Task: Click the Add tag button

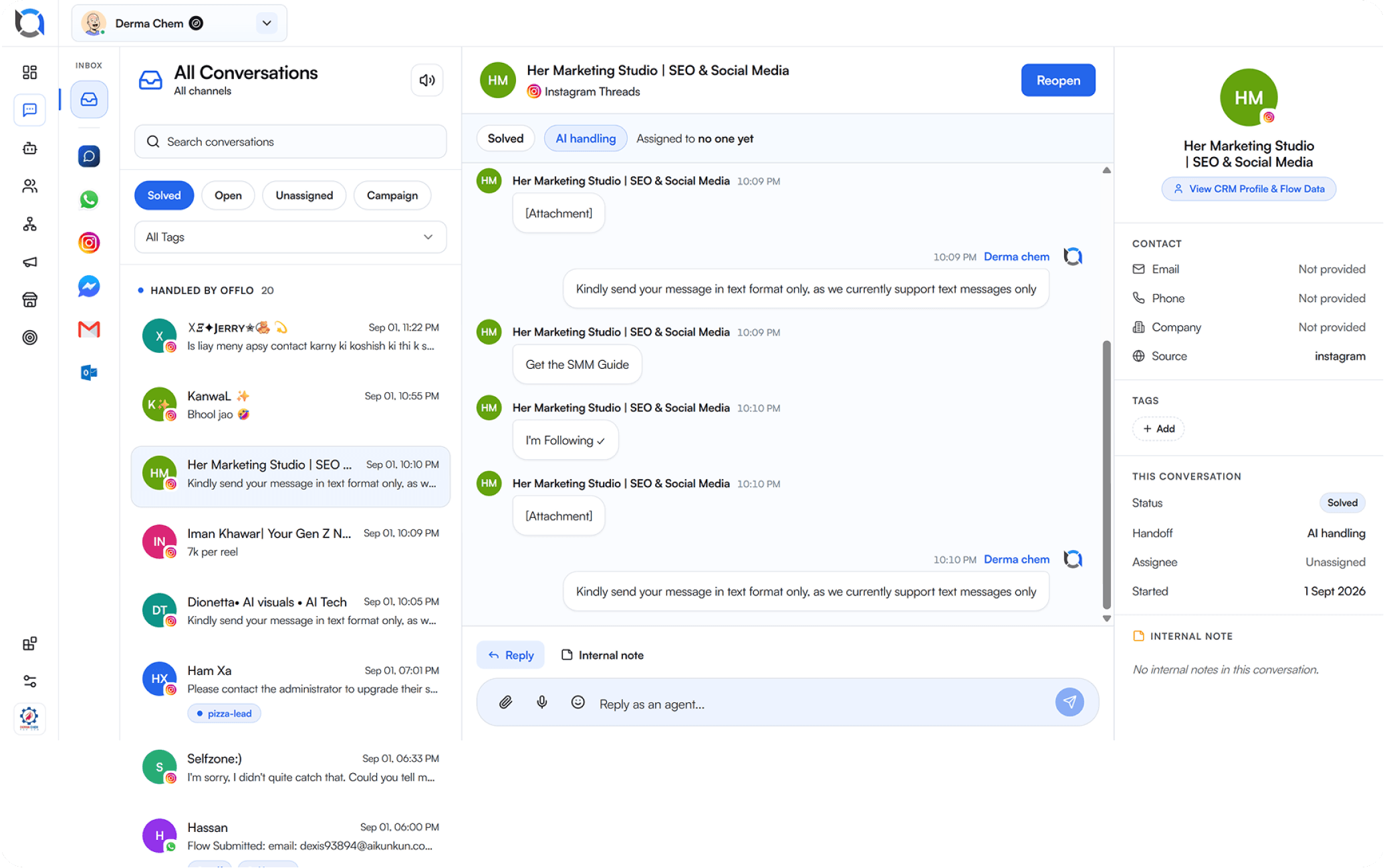Action: click(x=1158, y=429)
